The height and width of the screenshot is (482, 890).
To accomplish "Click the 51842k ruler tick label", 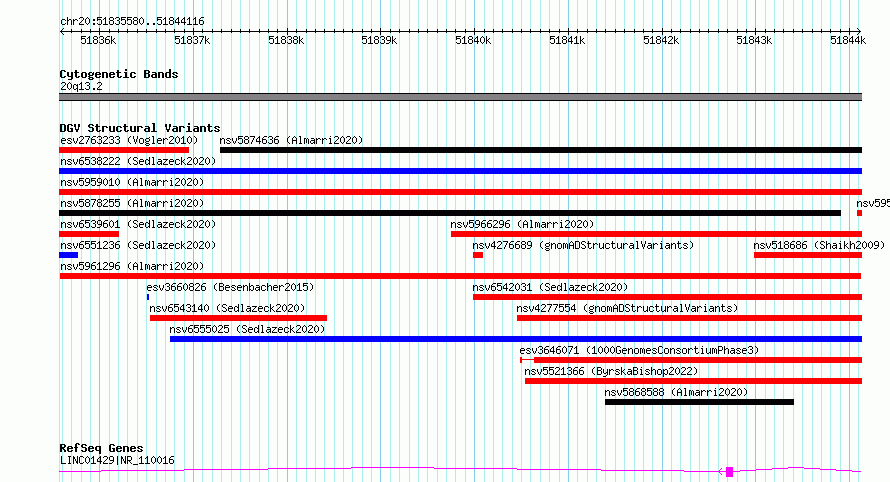I will pyautogui.click(x=661, y=40).
